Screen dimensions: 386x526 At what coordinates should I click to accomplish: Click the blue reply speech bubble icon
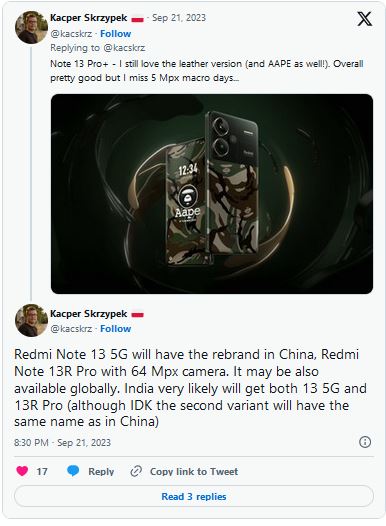[73, 471]
